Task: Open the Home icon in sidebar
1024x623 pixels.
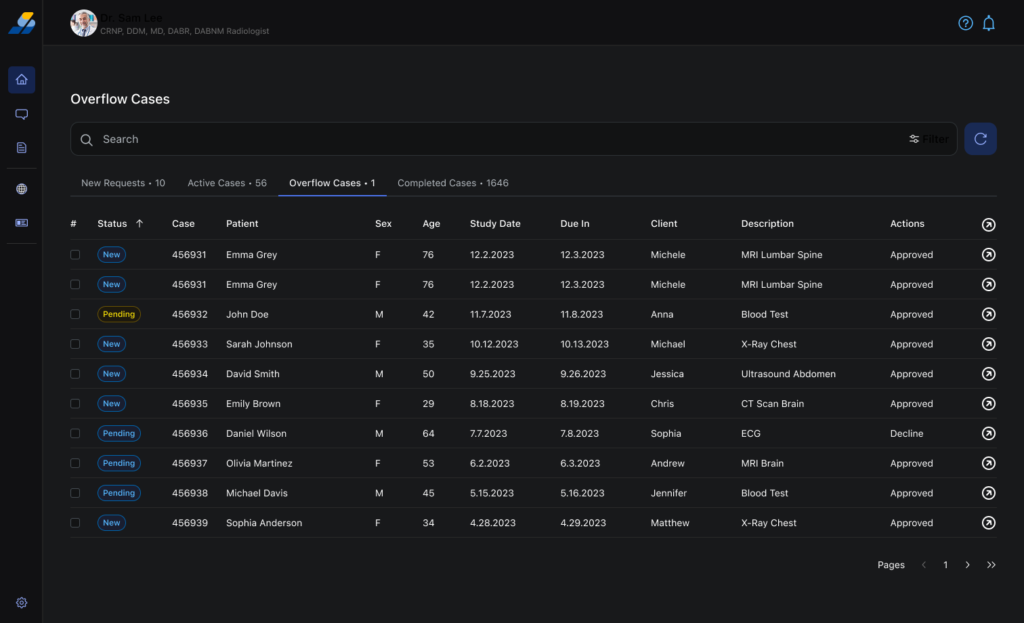Action: 21,80
